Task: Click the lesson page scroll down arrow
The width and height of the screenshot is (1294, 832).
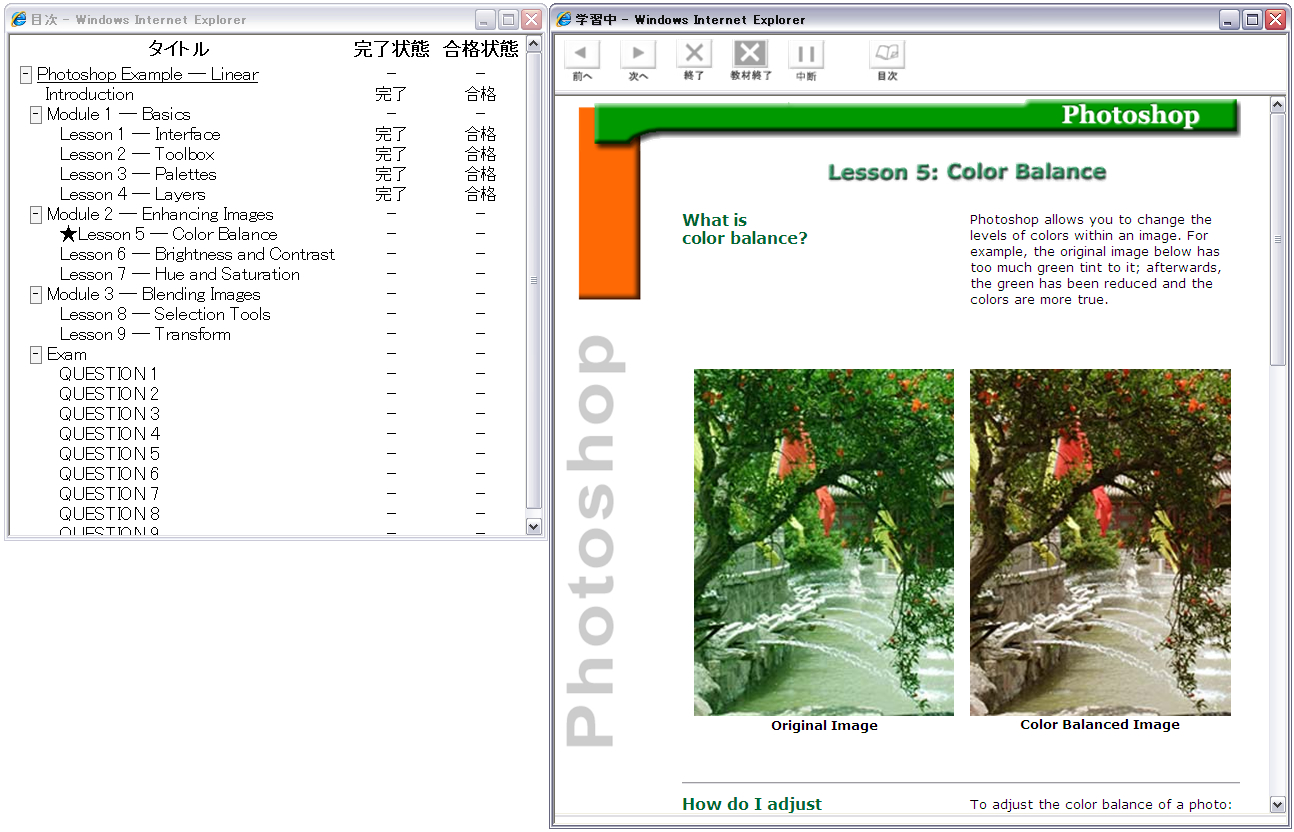Action: (1277, 804)
